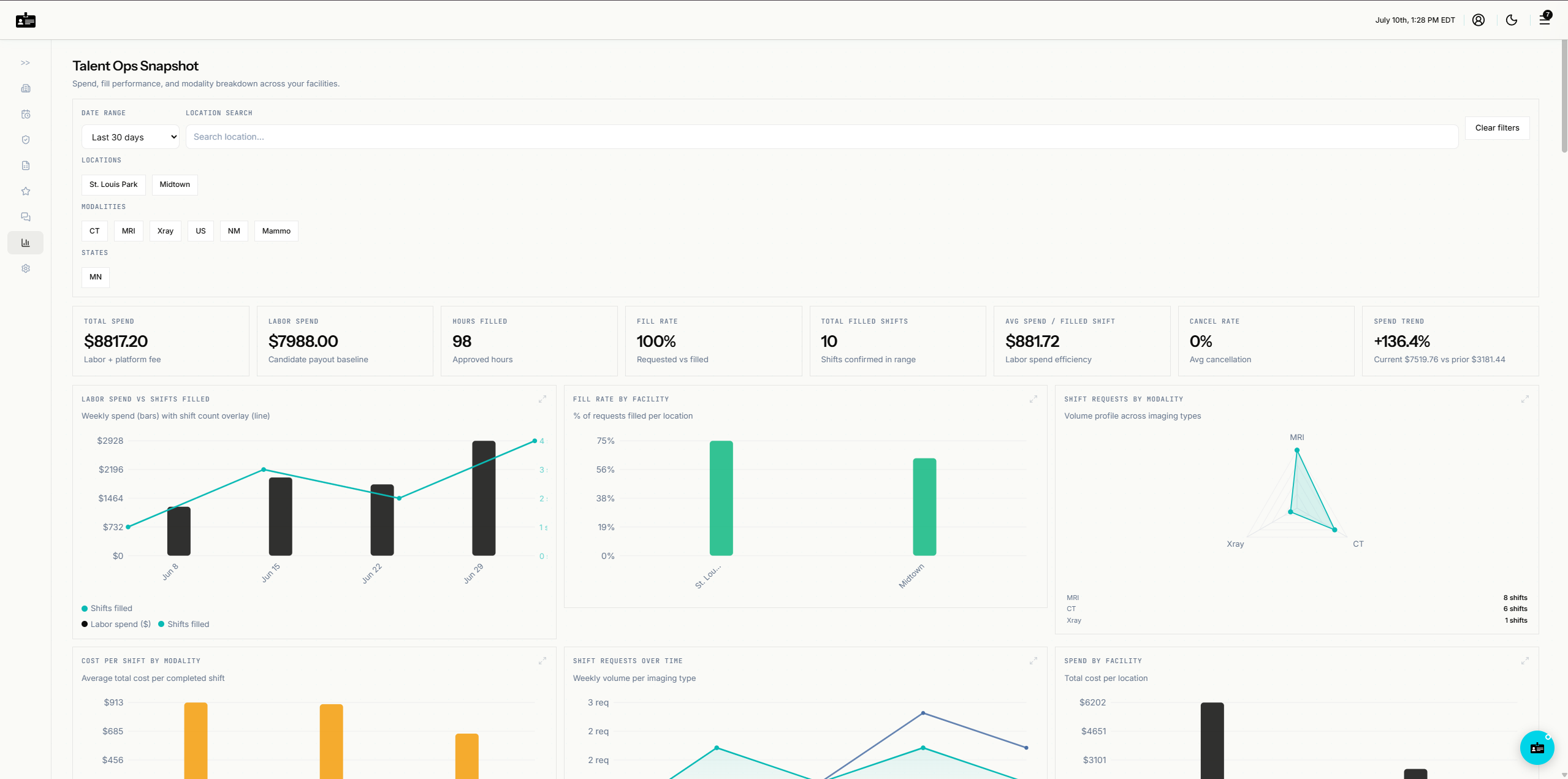Expand the Shift Requests Over Time chart
Image resolution: width=1568 pixels, height=779 pixels.
1033,661
